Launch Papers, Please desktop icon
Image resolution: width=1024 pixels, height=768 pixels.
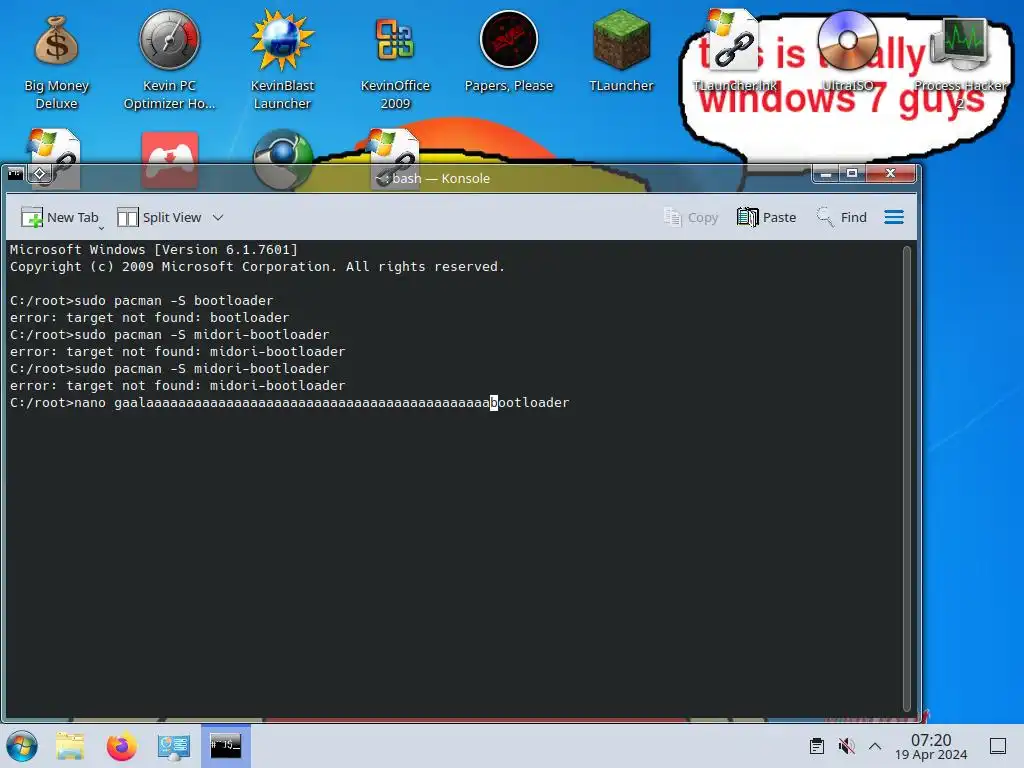click(x=509, y=52)
